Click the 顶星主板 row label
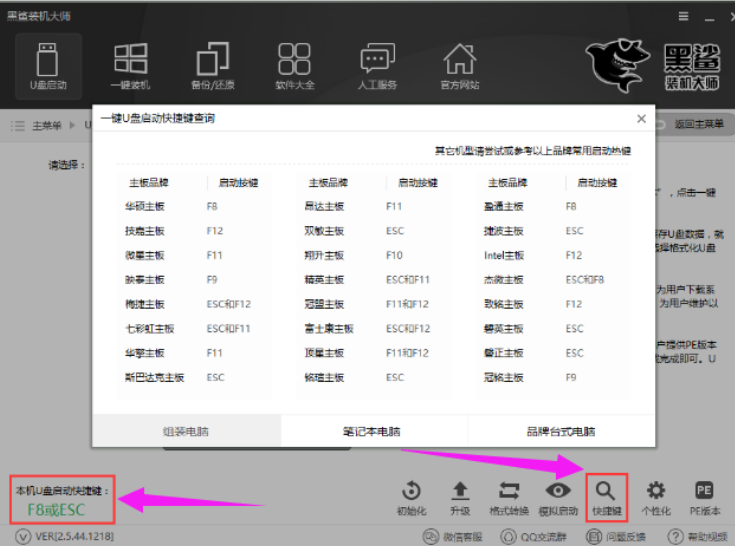 pyautogui.click(x=324, y=353)
